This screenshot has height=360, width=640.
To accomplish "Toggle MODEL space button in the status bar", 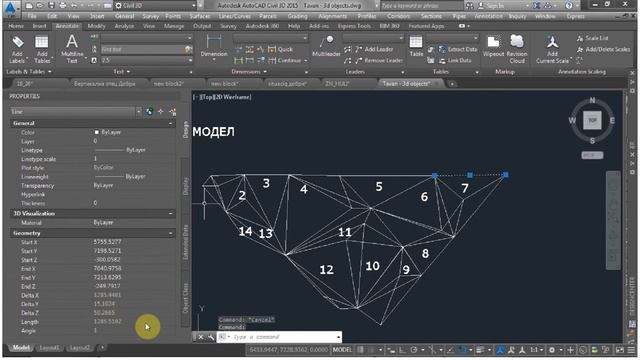I will [x=342, y=350].
